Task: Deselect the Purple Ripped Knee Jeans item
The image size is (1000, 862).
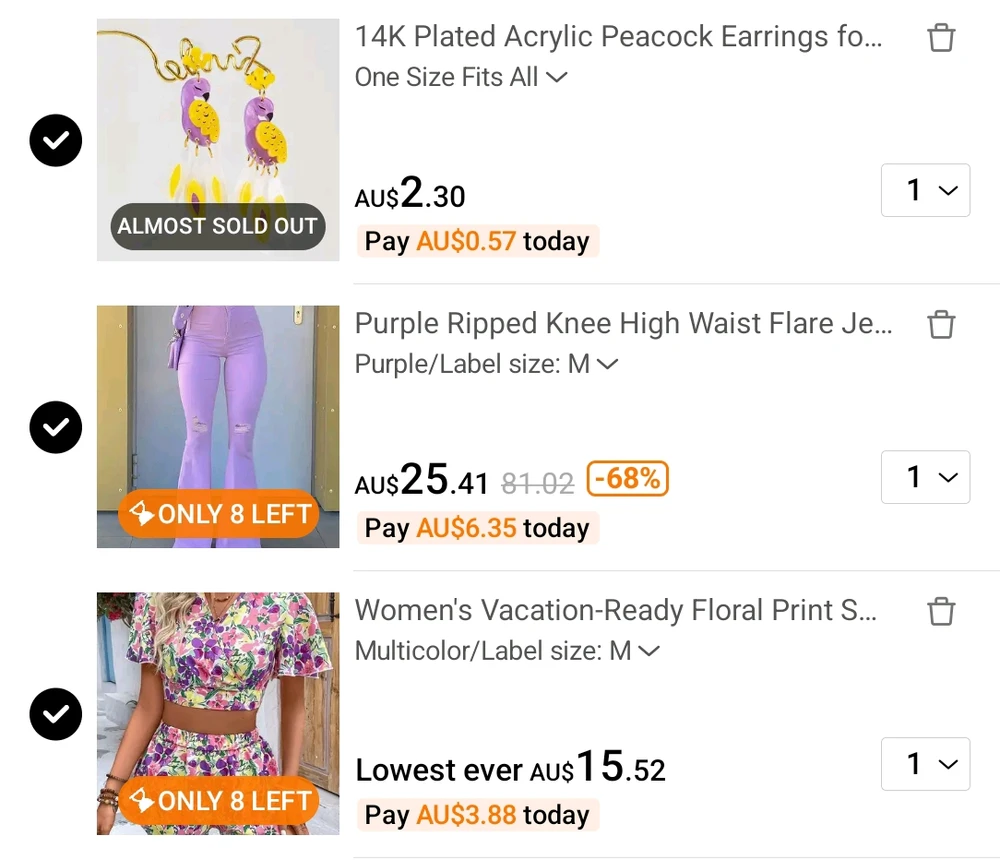Action: [x=56, y=427]
